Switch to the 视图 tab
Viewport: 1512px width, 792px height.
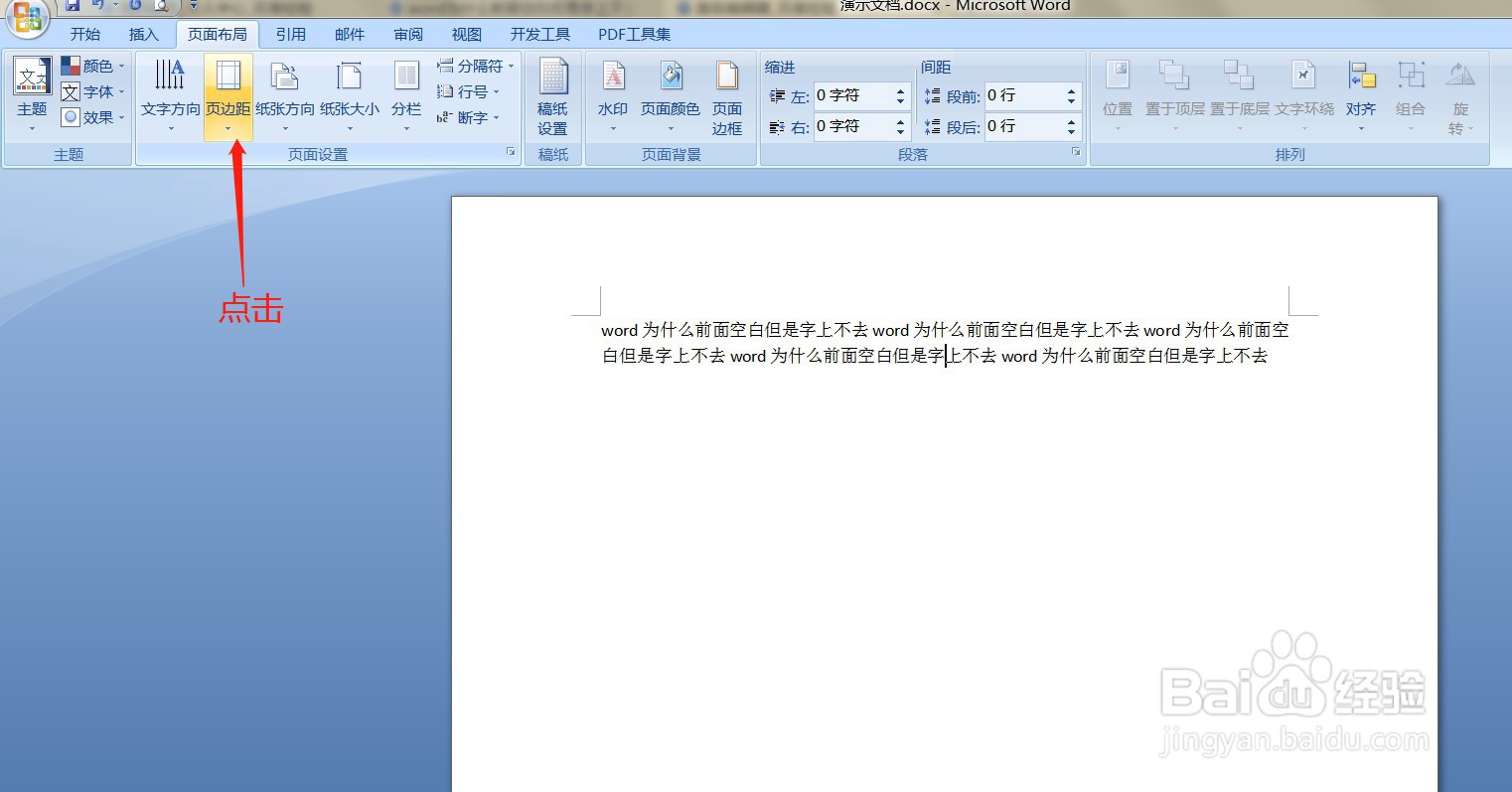point(467,34)
